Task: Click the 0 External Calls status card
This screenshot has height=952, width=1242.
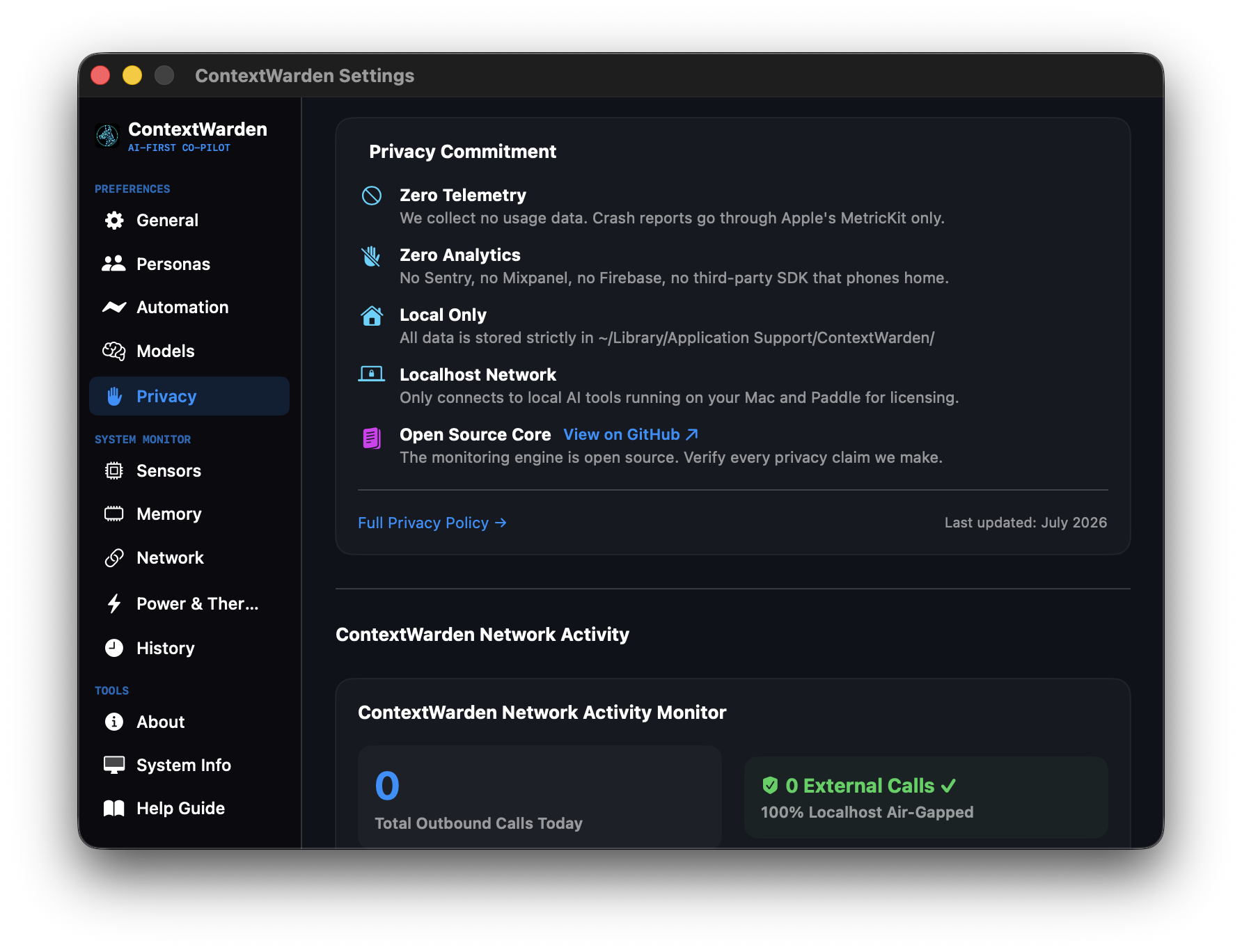Action: click(x=926, y=798)
